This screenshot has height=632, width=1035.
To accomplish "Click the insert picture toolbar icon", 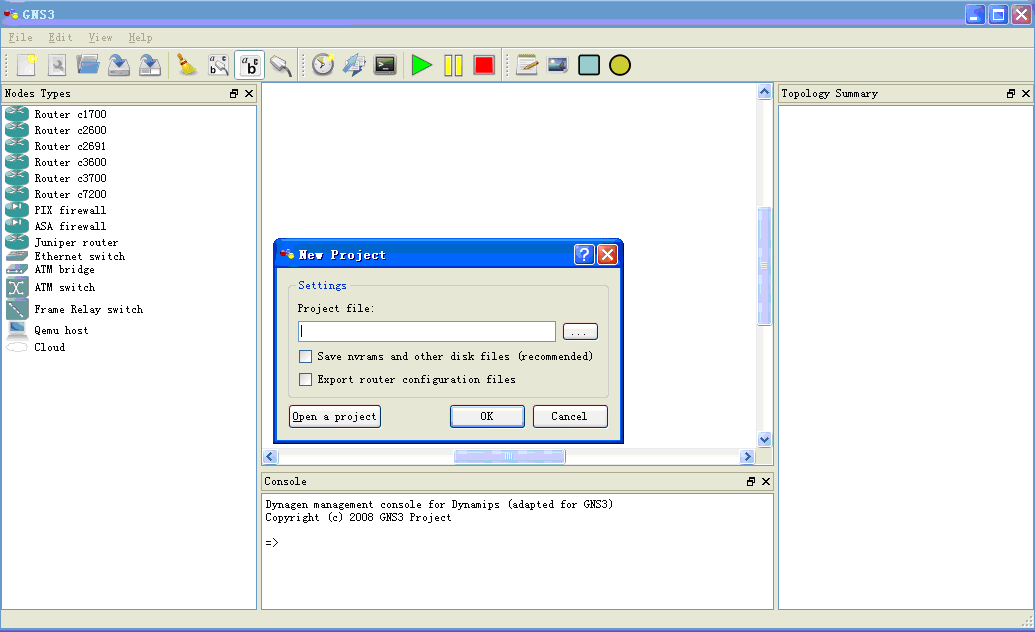I will (558, 65).
